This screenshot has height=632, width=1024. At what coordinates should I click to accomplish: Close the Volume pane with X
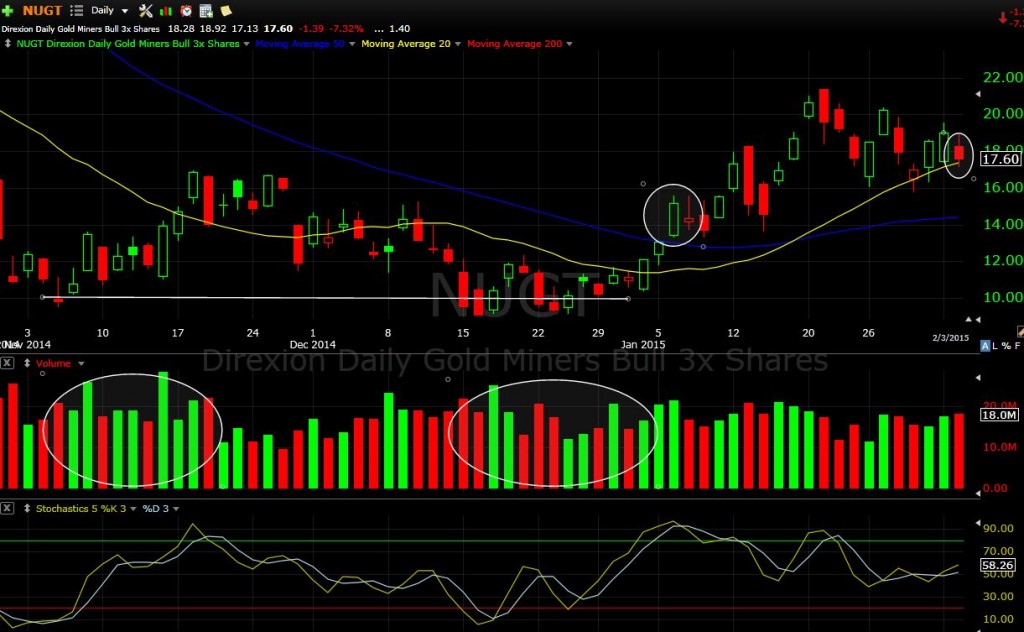7,363
